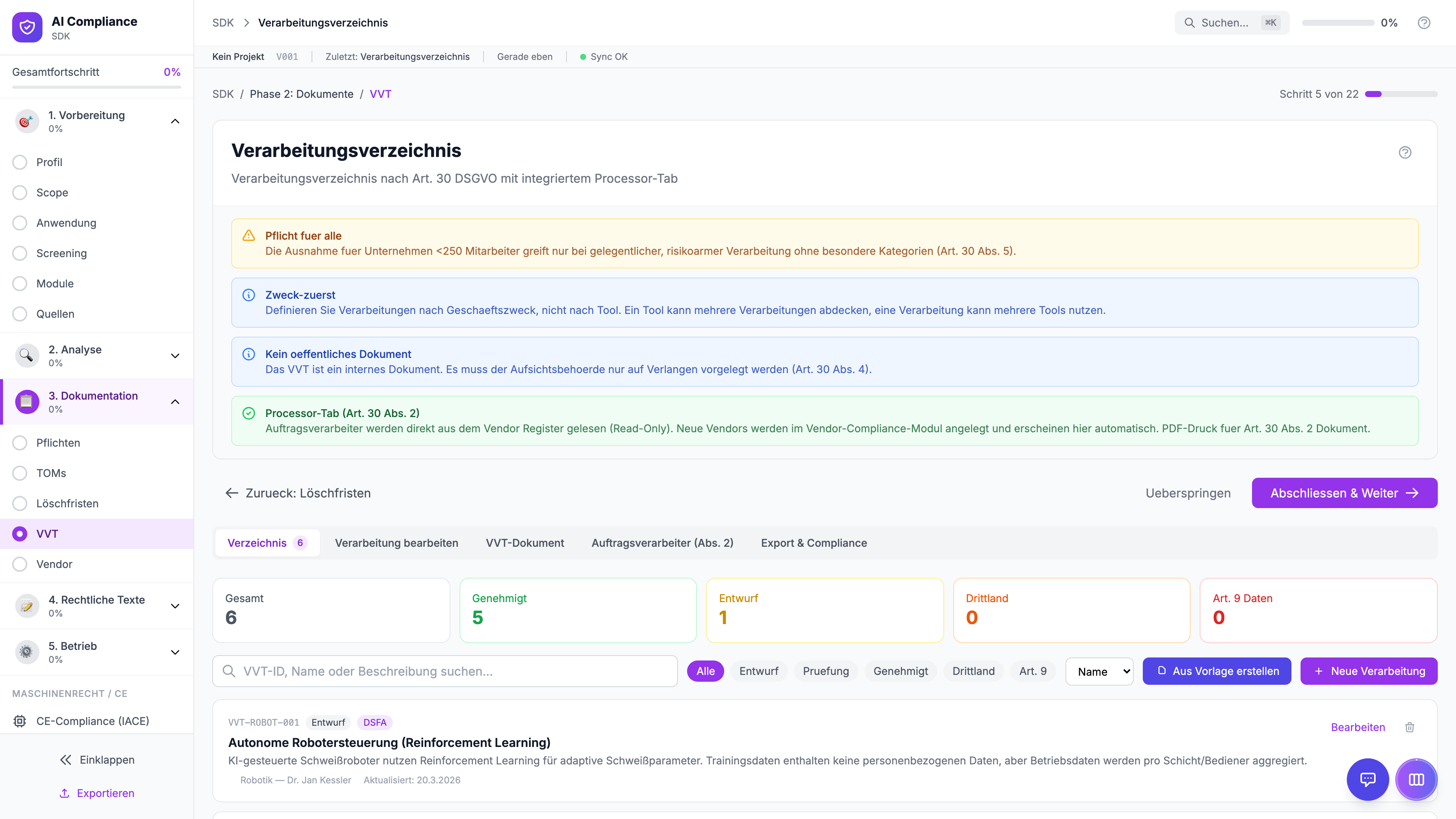Select the Vendor step radio
This screenshot has height=819, width=1456.
pos(20,564)
